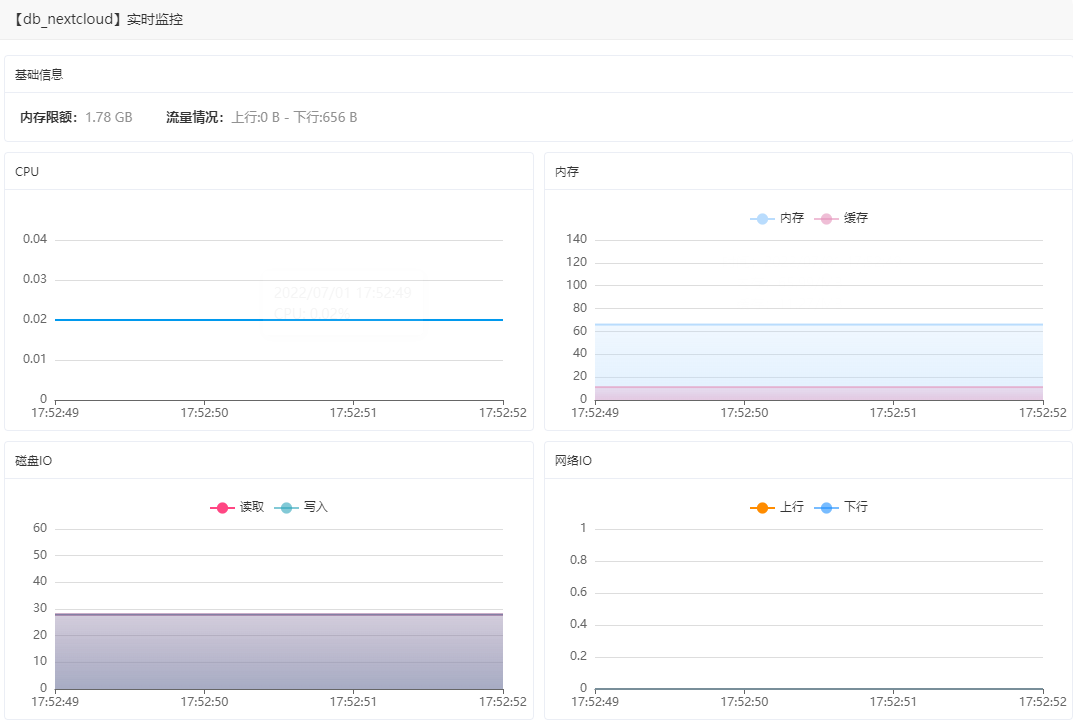Click the pink 缓存 legend marker
1073x721 pixels.
click(x=826, y=219)
